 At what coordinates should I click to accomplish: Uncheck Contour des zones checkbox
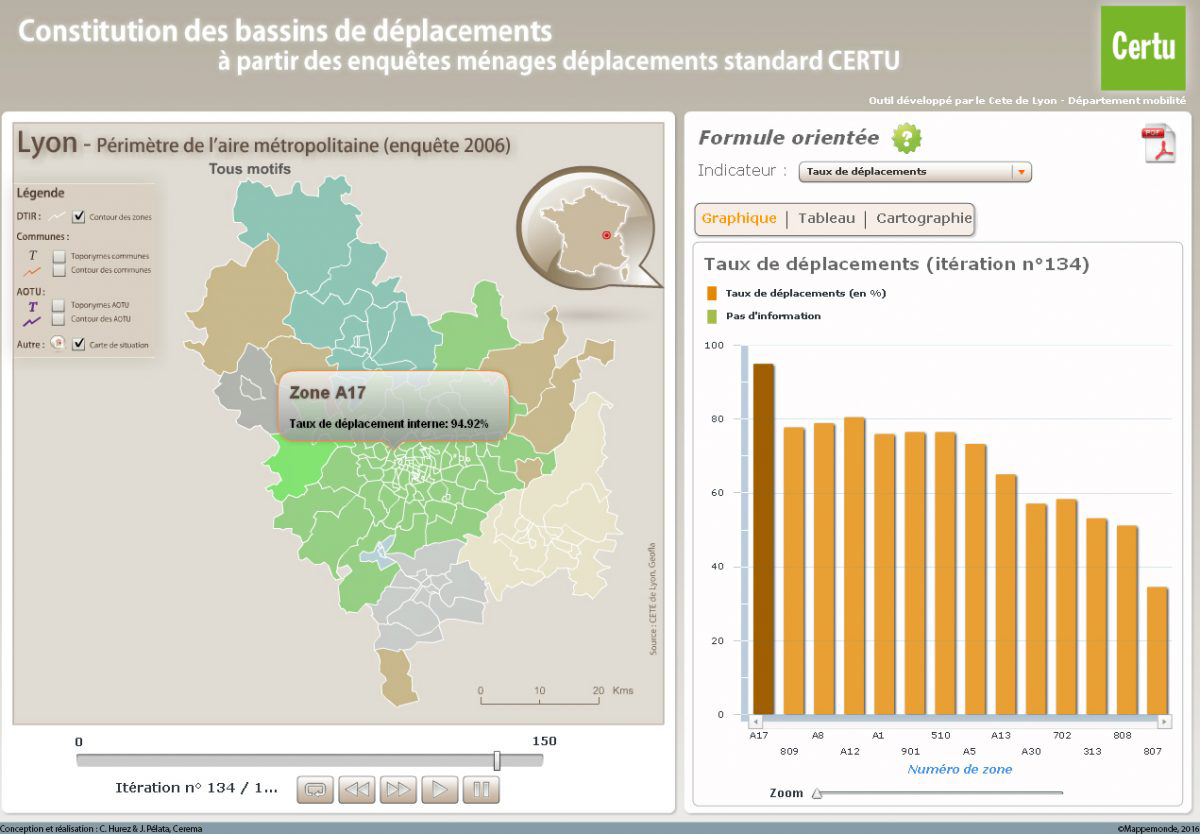coord(79,216)
